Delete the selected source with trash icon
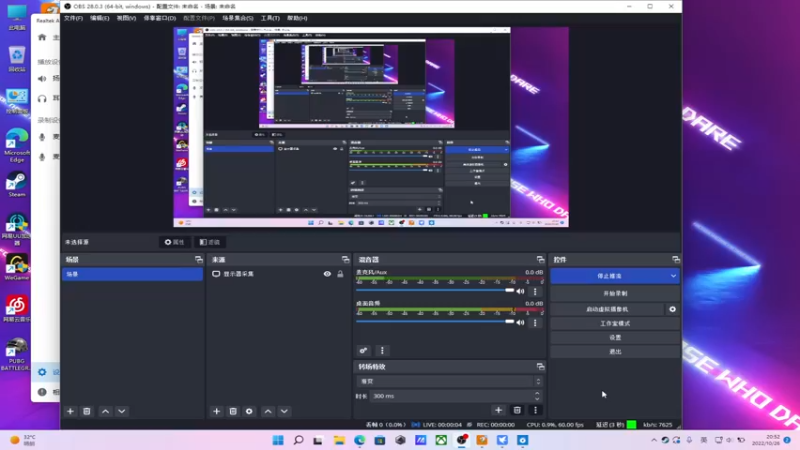The image size is (800, 450). click(x=233, y=411)
